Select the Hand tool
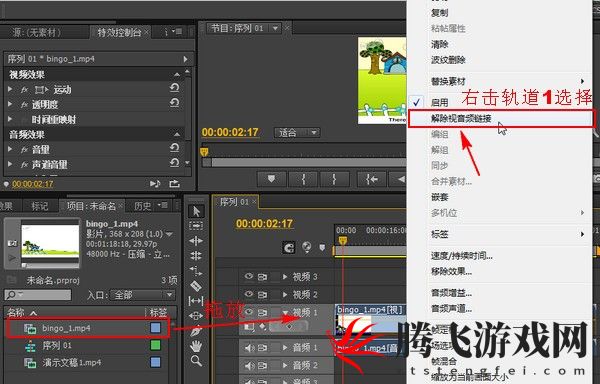Image resolution: width=600 pixels, height=384 pixels. (196, 346)
